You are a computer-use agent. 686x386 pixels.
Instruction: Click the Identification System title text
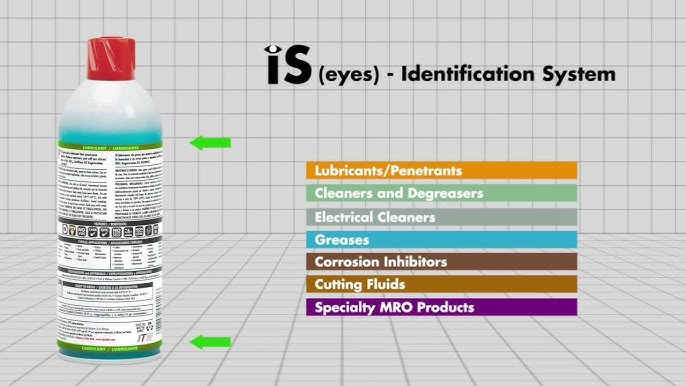pos(508,74)
